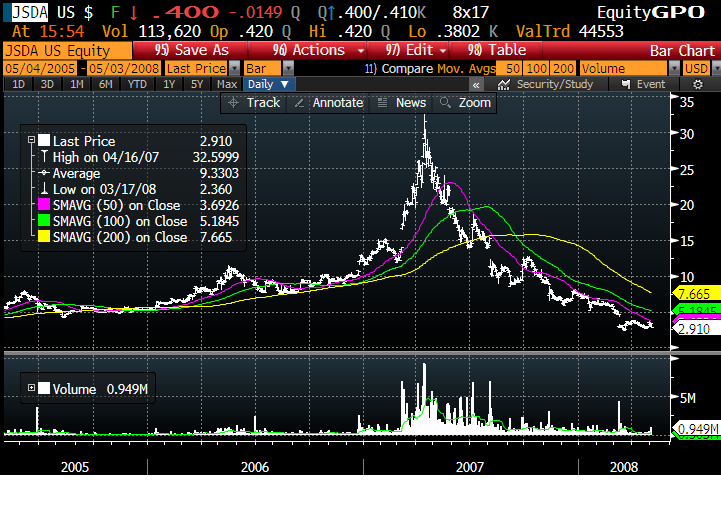Open the Daily periodicity dropdown

[x=268, y=85]
